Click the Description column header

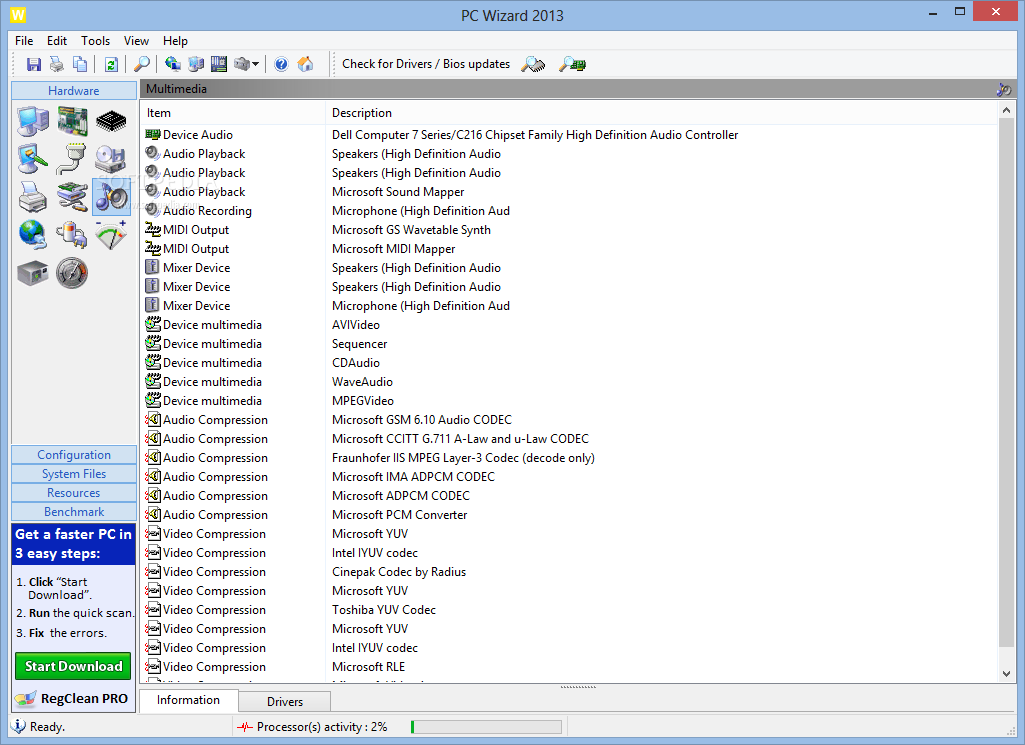(662, 112)
